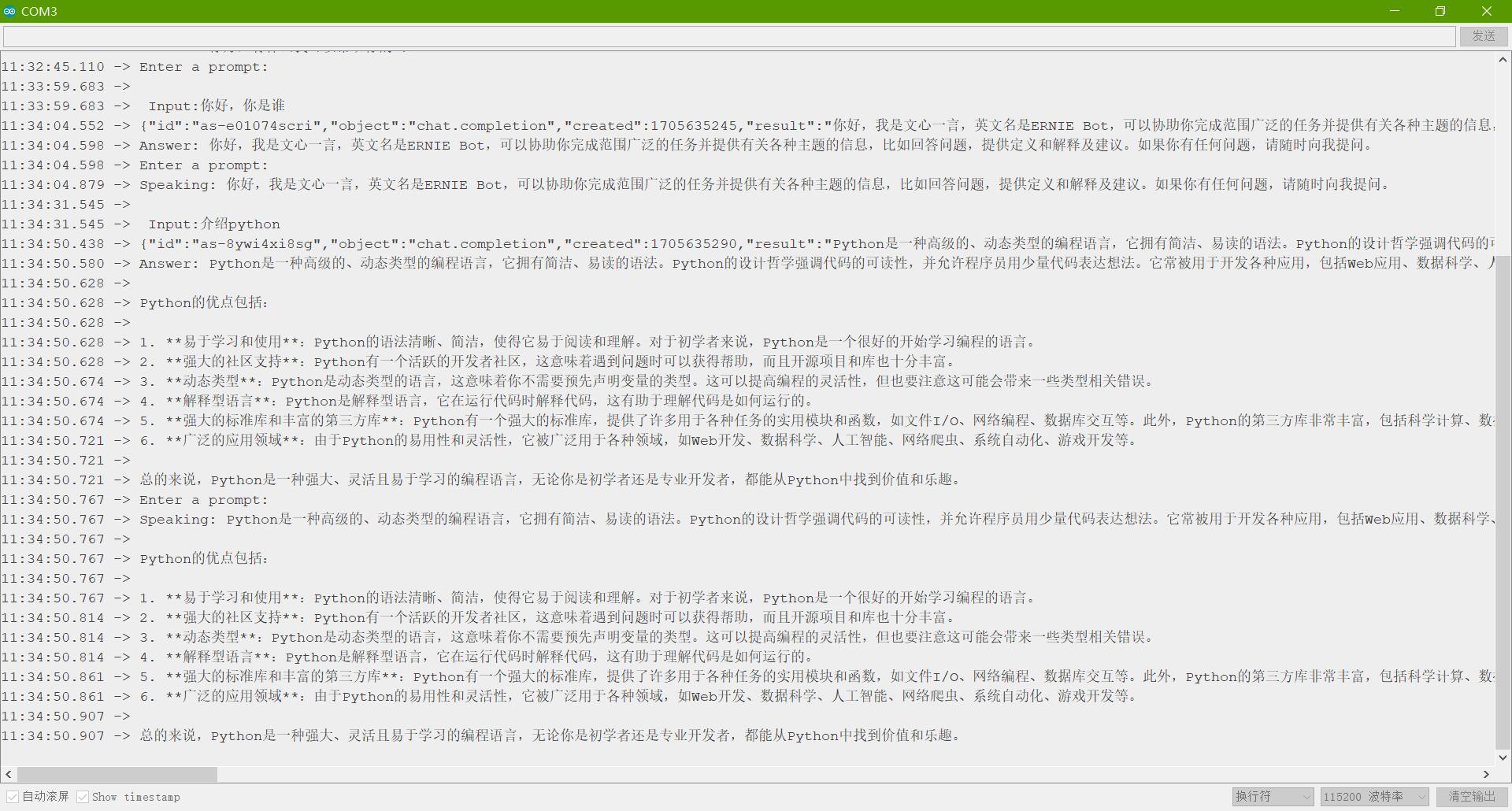Minimize the COM3 window
Image resolution: width=1512 pixels, height=811 pixels.
click(1394, 11)
